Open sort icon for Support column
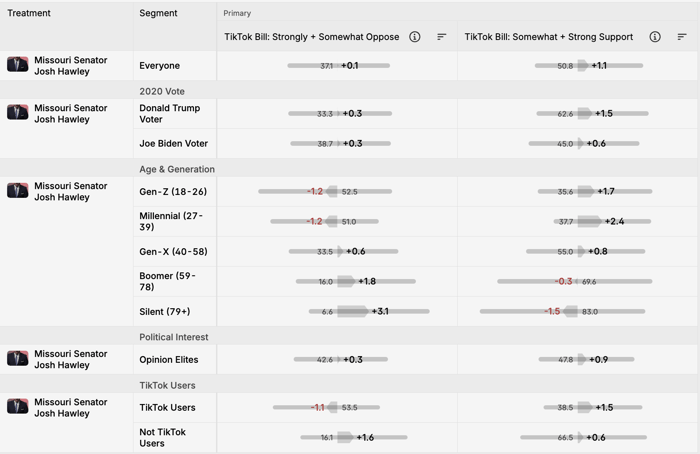700x454 pixels. pyautogui.click(x=682, y=37)
